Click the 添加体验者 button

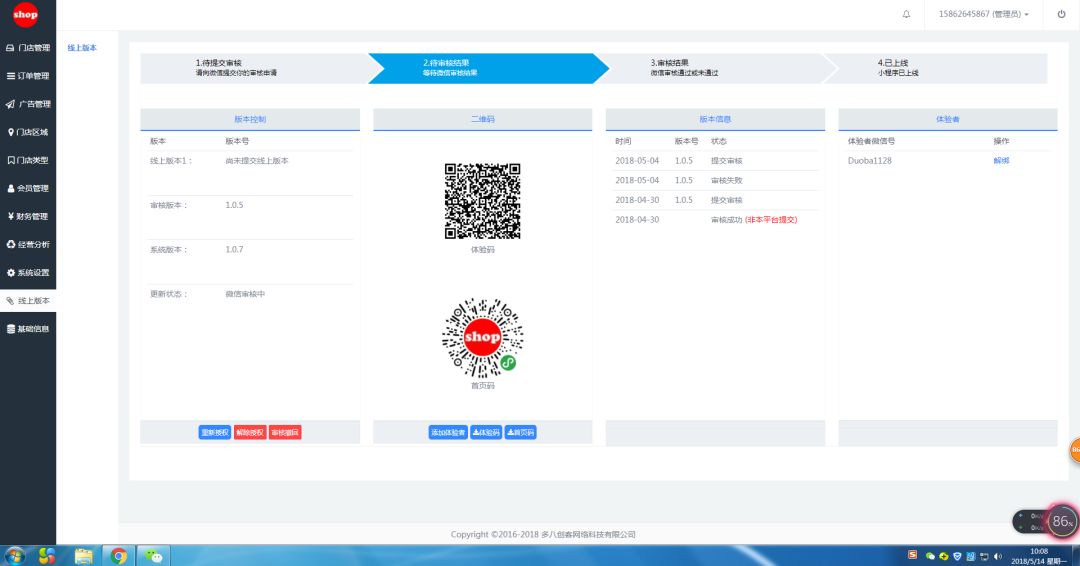[x=448, y=432]
